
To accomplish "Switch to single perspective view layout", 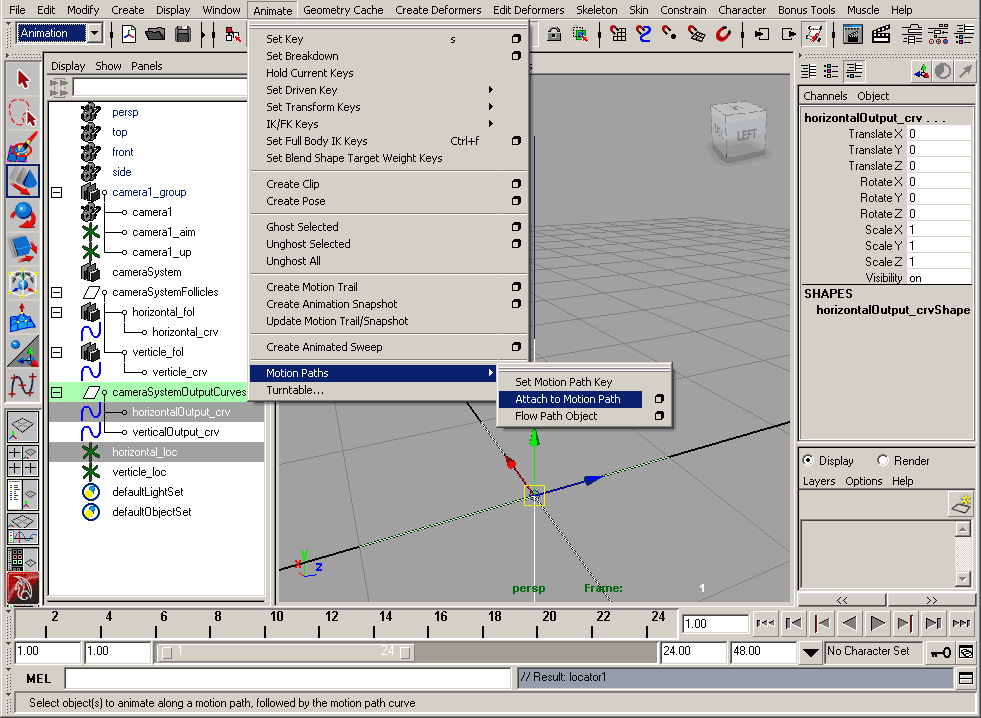I will [x=23, y=427].
